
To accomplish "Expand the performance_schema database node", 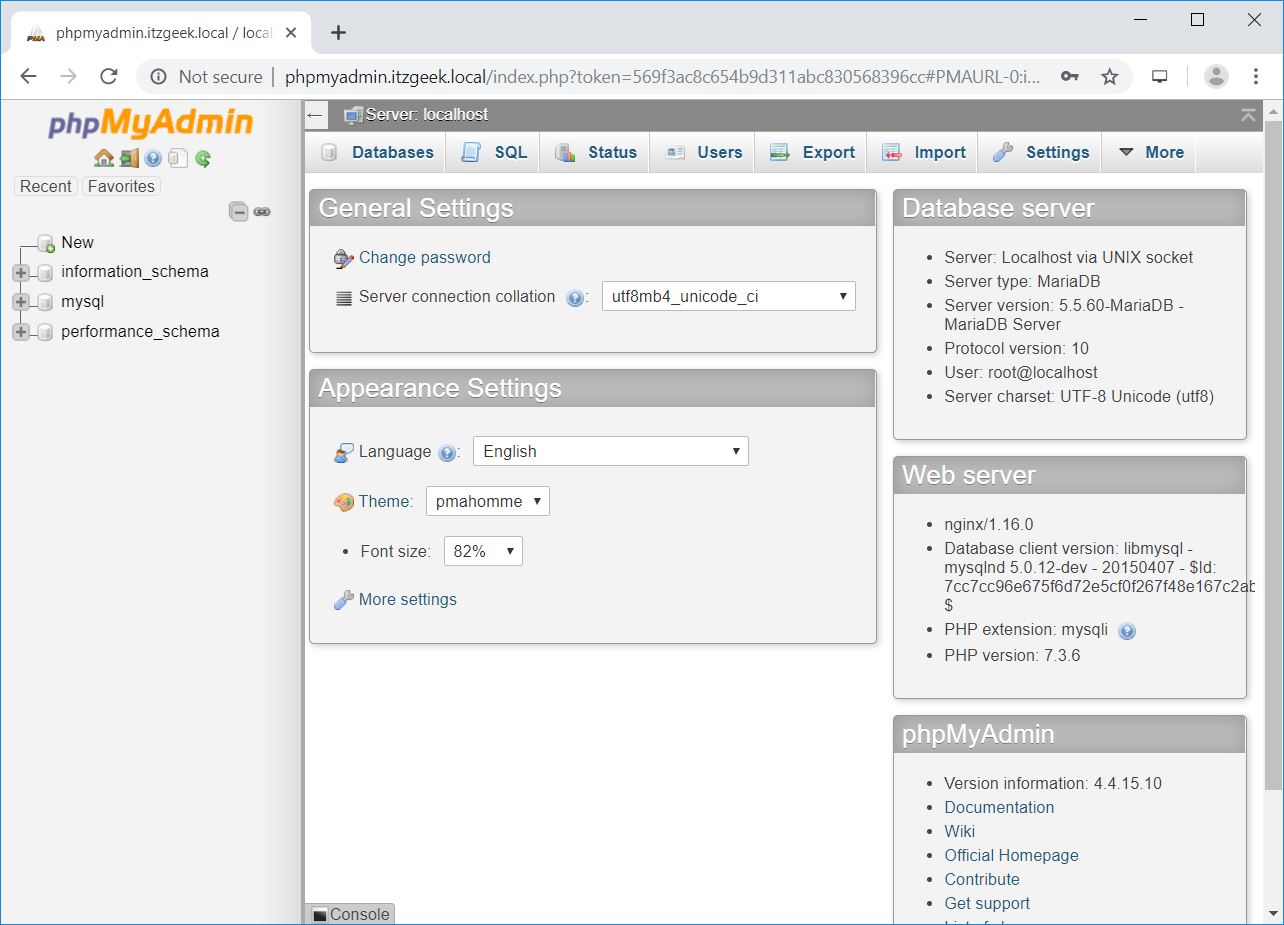I will click(21, 332).
